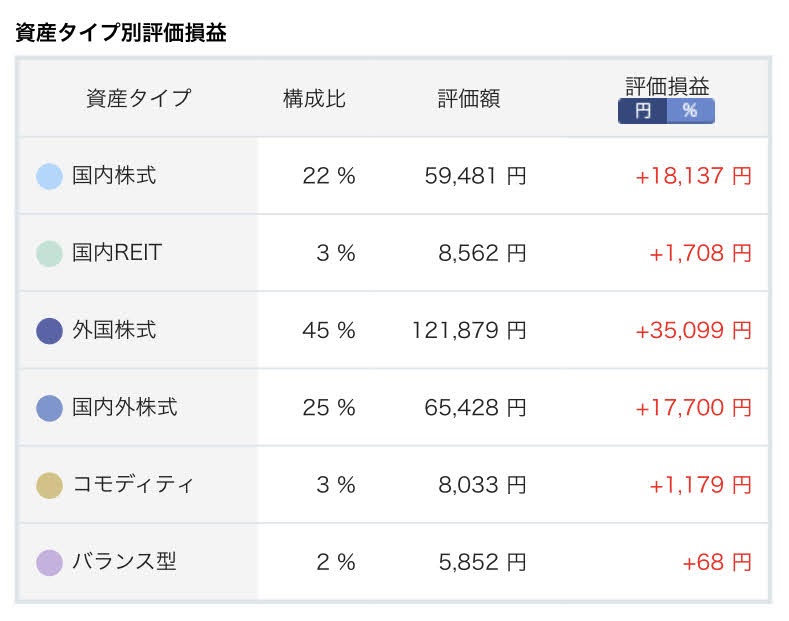Click the blue 国内外株式 color dot
The height and width of the screenshot is (621, 789).
point(49,408)
